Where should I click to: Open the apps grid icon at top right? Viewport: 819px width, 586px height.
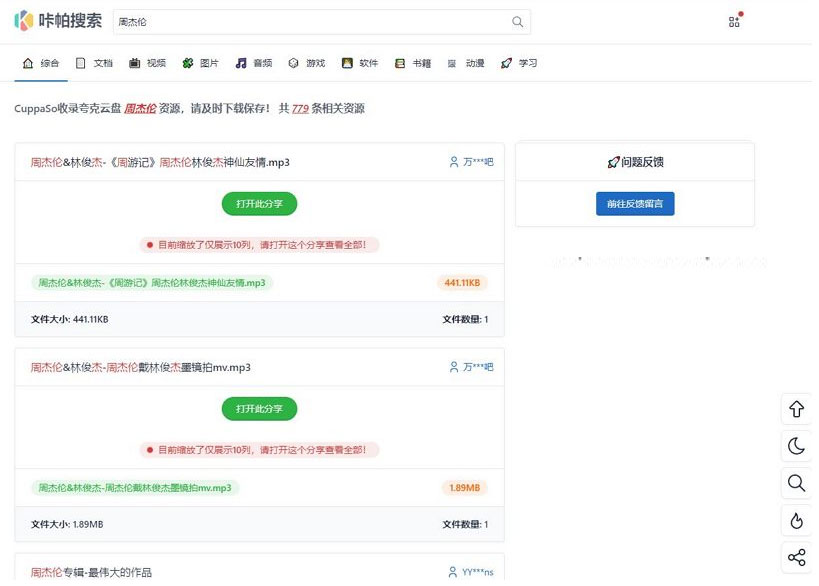tap(734, 21)
